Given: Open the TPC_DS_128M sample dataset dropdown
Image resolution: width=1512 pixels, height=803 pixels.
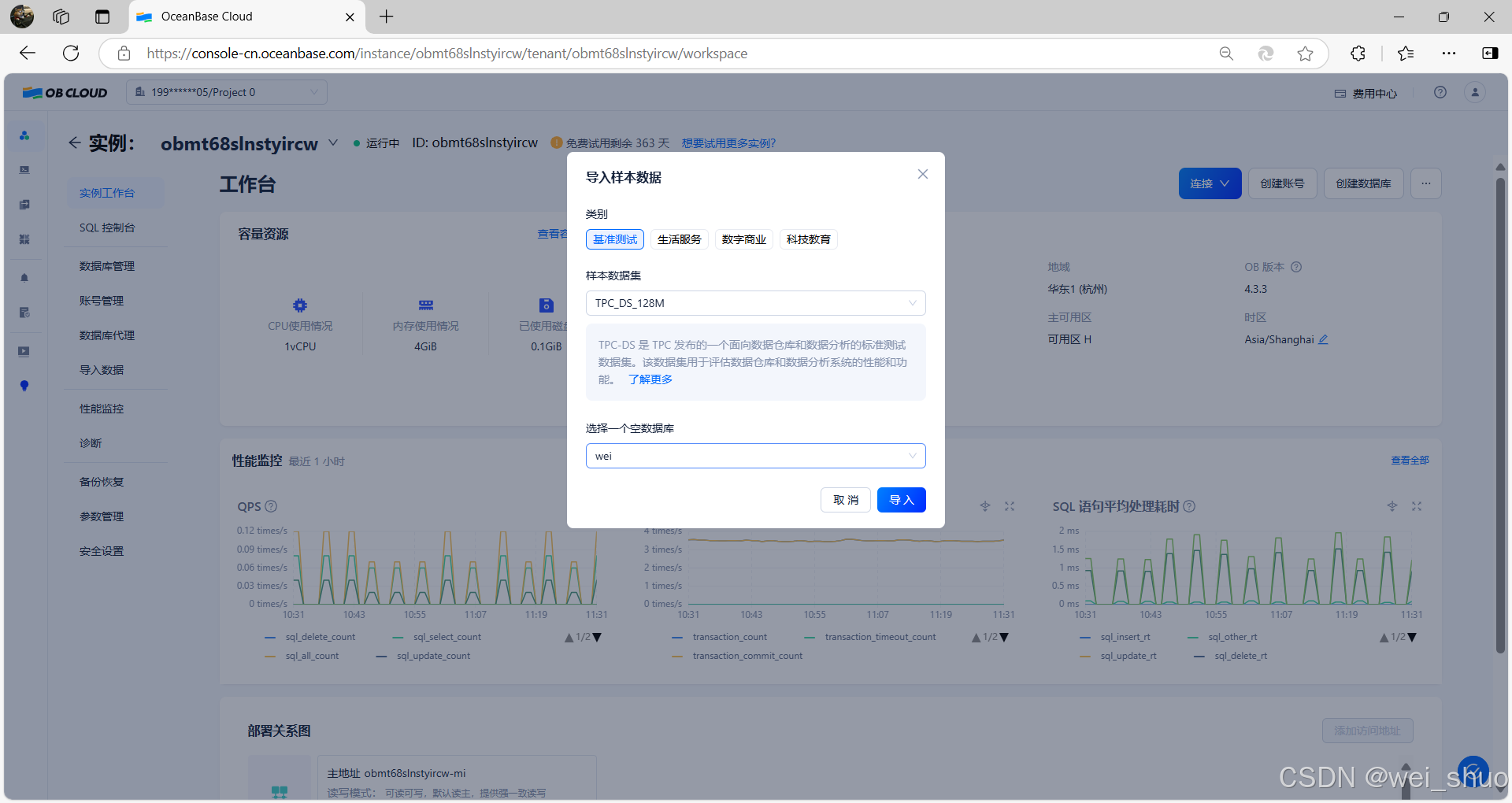Looking at the screenshot, I should pos(755,303).
